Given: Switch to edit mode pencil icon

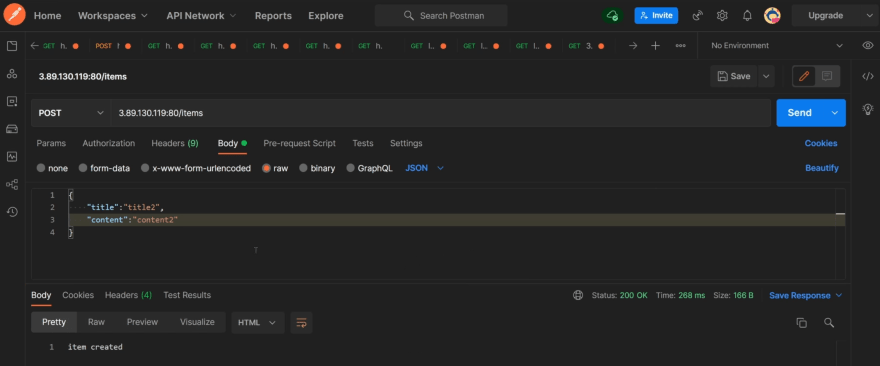Looking at the screenshot, I should [x=804, y=76].
